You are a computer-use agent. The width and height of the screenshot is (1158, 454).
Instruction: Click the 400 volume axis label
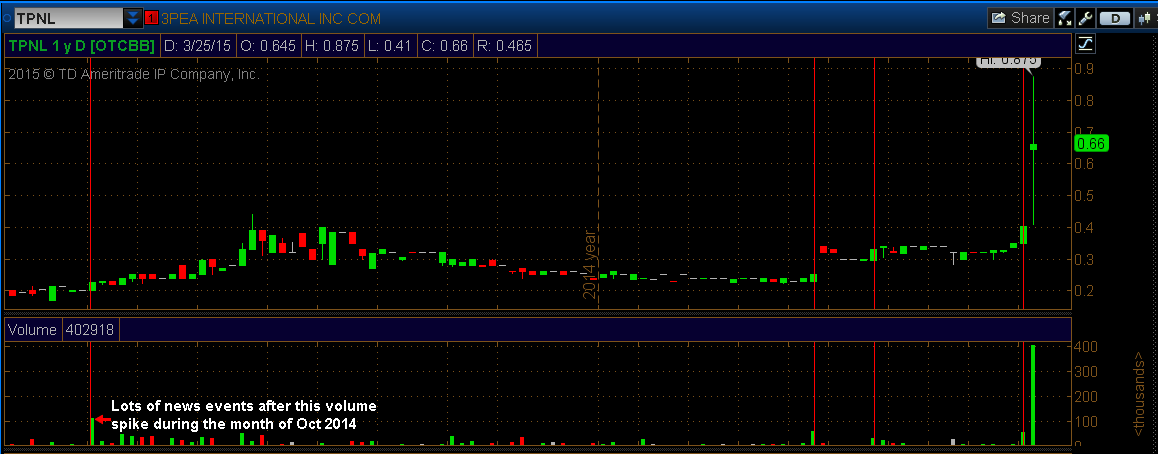[x=1088, y=346]
